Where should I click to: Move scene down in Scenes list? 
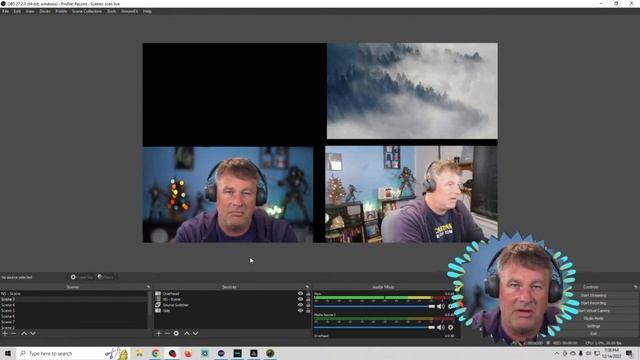33,333
